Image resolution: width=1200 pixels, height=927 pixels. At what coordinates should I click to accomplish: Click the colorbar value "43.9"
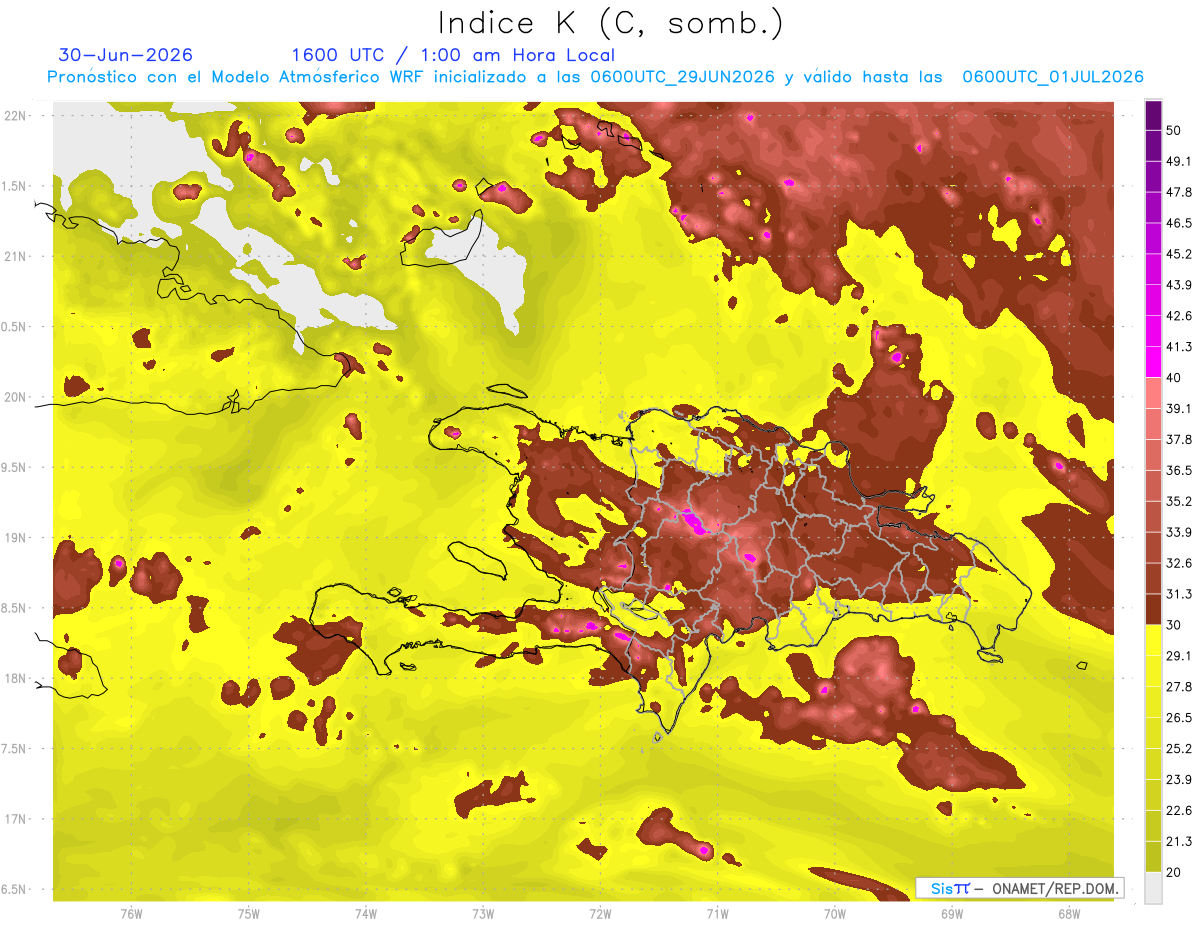click(x=1179, y=285)
